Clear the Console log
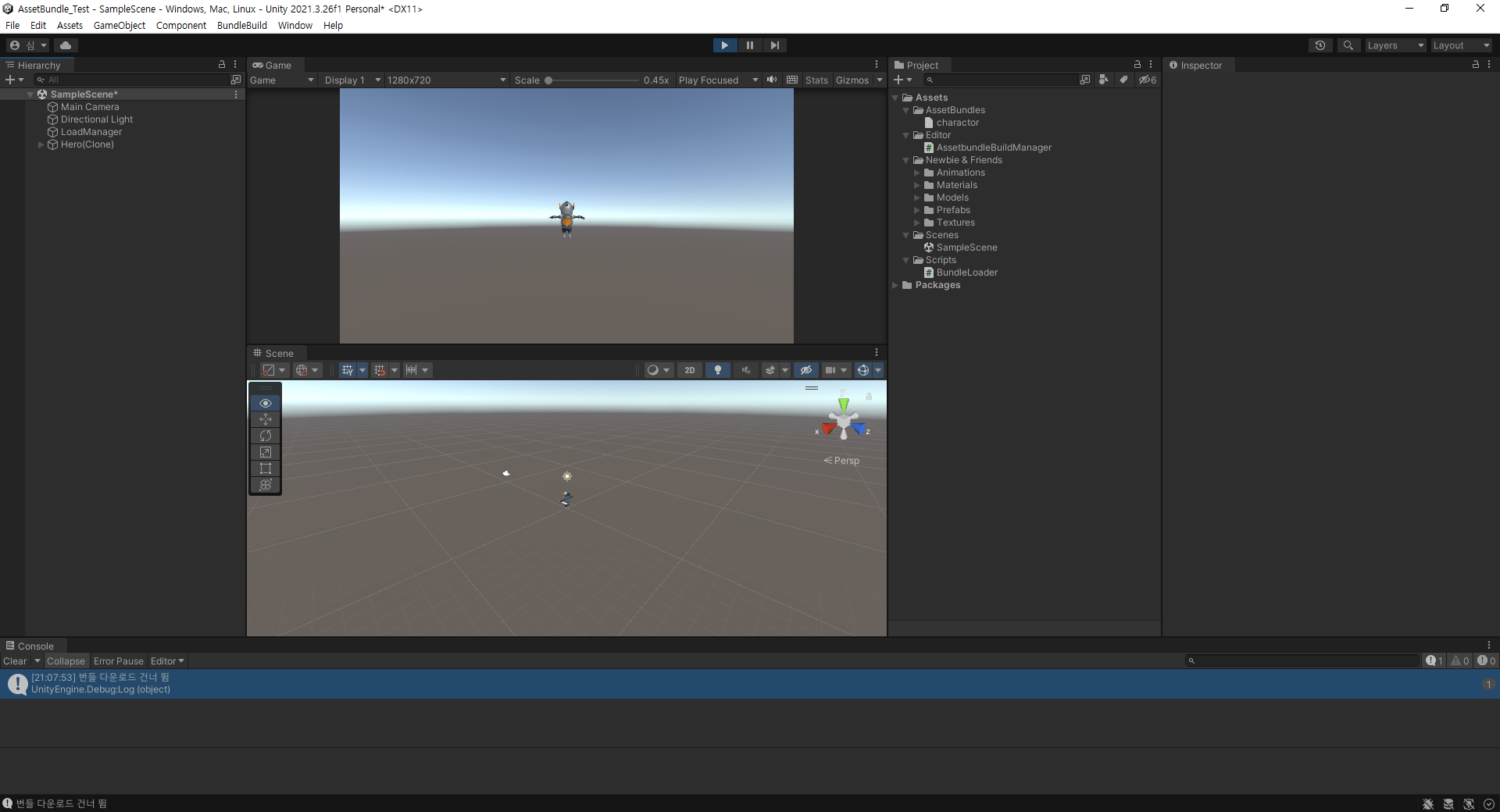 coord(15,661)
